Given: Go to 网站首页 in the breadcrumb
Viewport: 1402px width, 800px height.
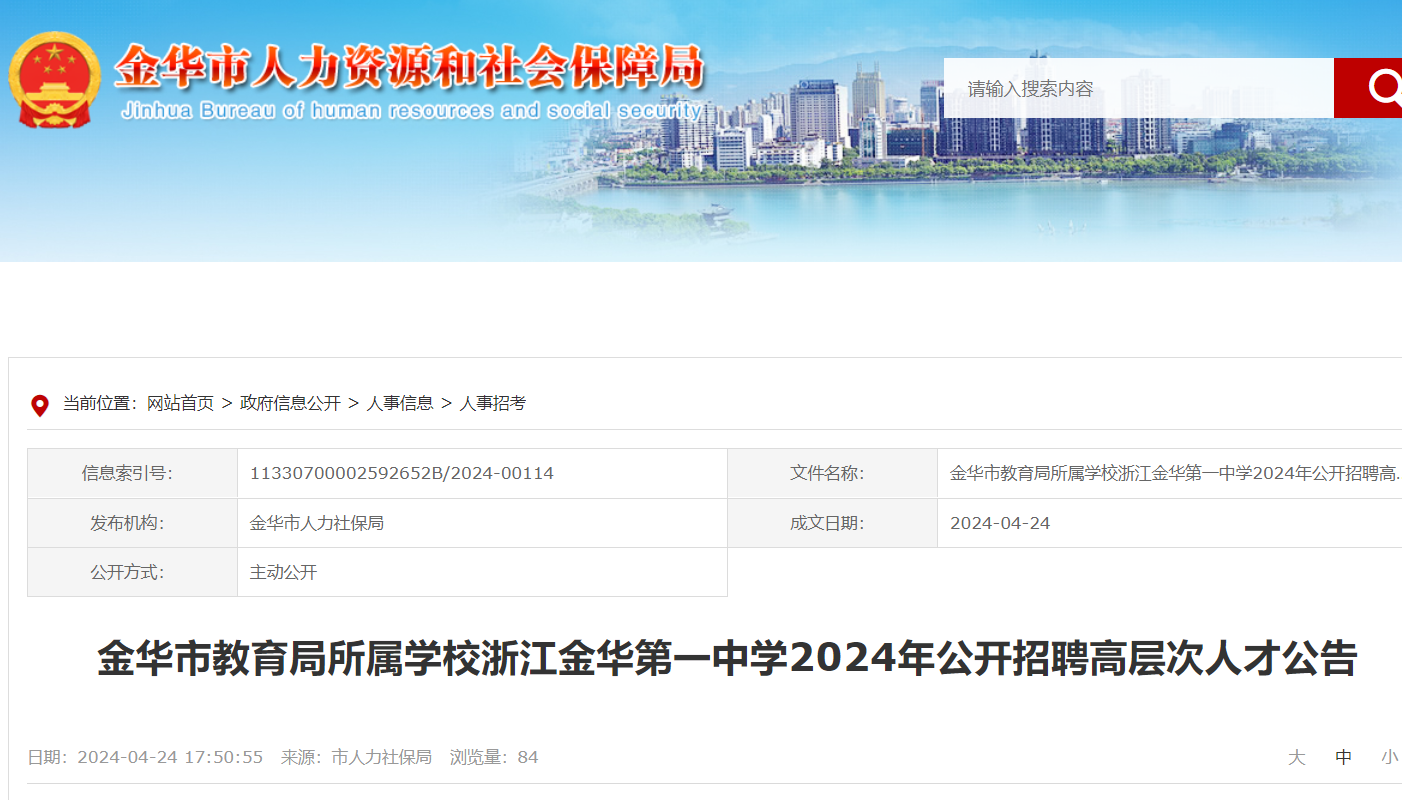Looking at the screenshot, I should tap(180, 403).
